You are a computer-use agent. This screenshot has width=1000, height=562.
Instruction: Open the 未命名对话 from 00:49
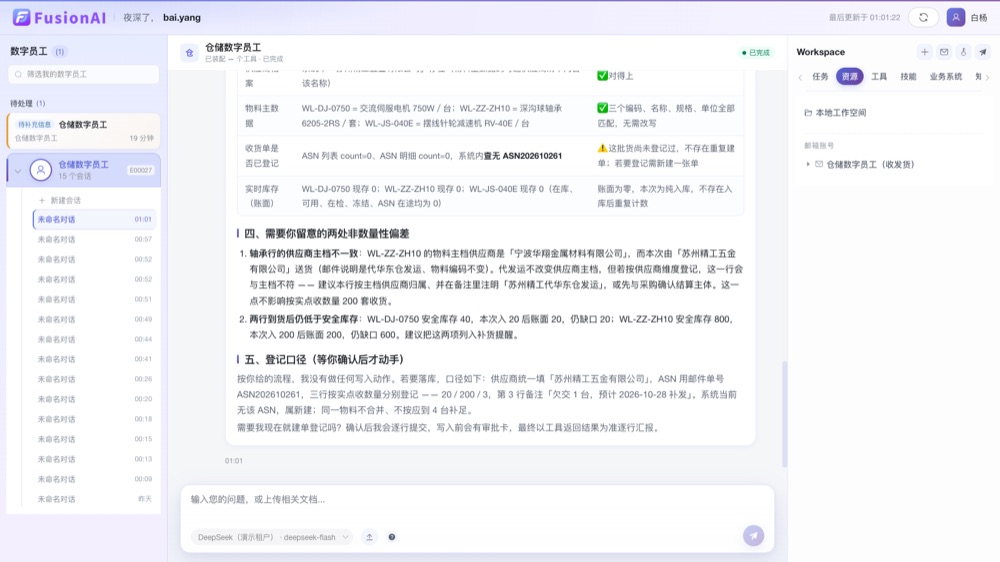(94, 319)
